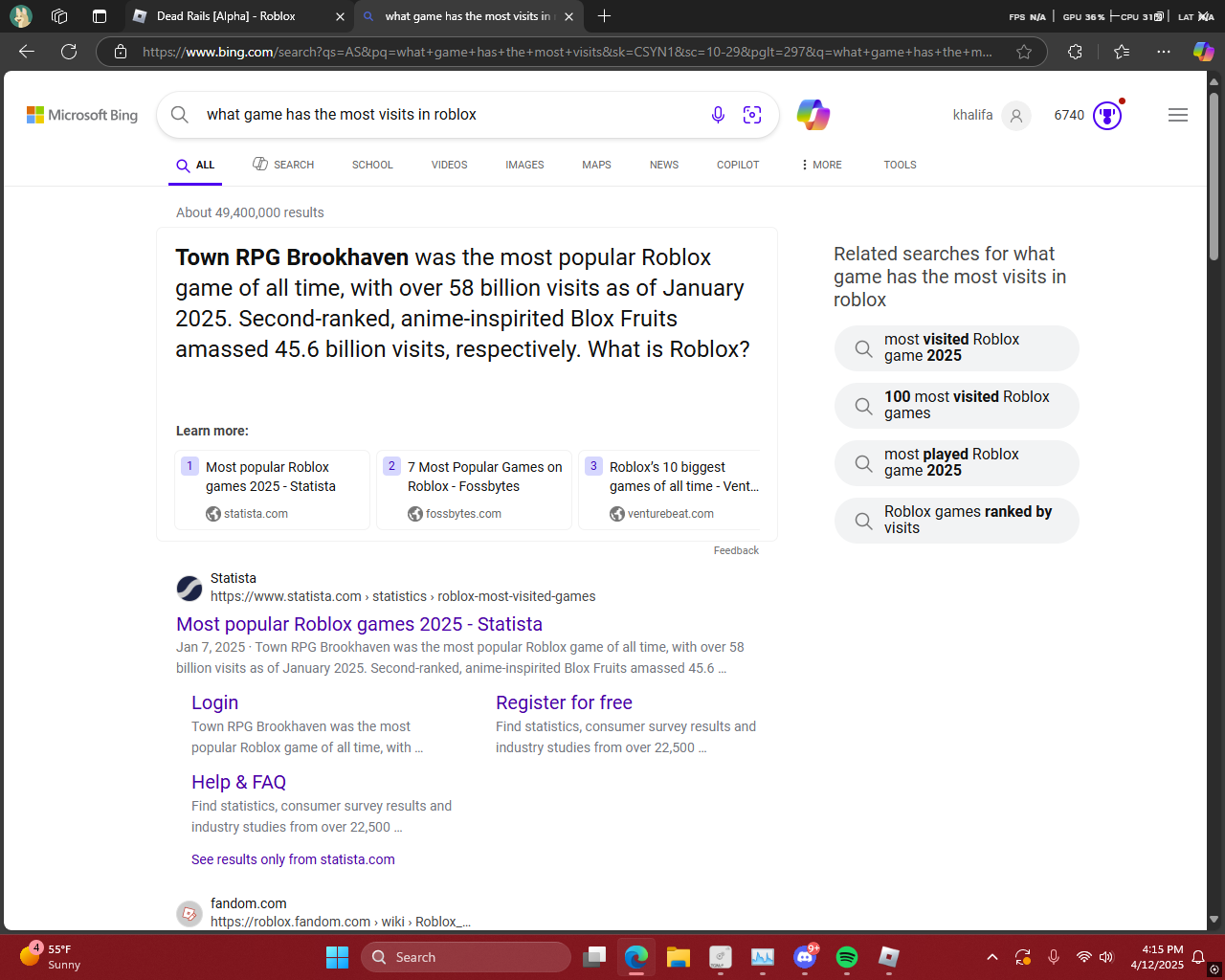Select the NEWS search tab
This screenshot has width=1225, height=980.
664,165
